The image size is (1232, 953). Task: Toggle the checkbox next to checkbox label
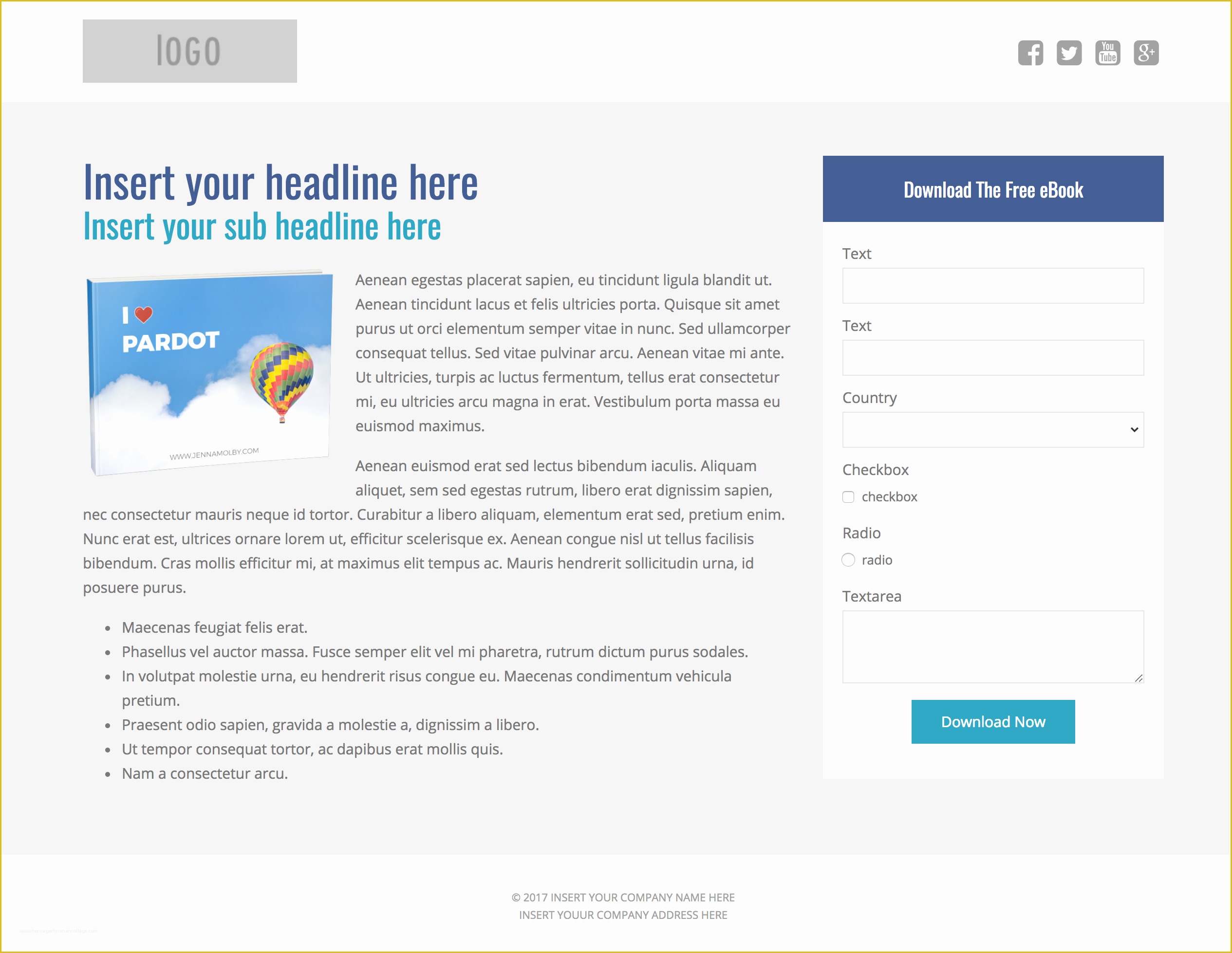pyautogui.click(x=848, y=497)
